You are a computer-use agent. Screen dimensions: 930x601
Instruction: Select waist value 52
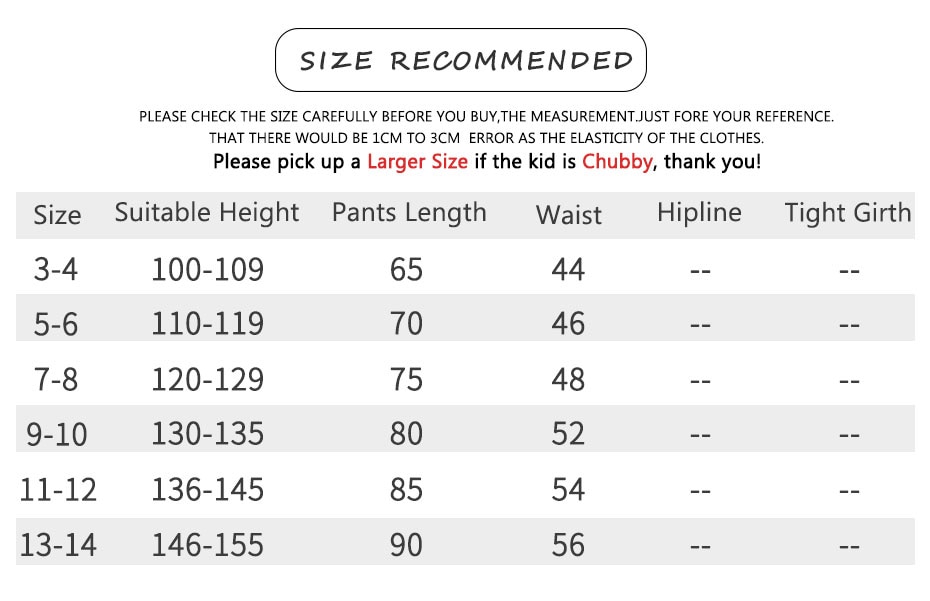click(x=568, y=434)
